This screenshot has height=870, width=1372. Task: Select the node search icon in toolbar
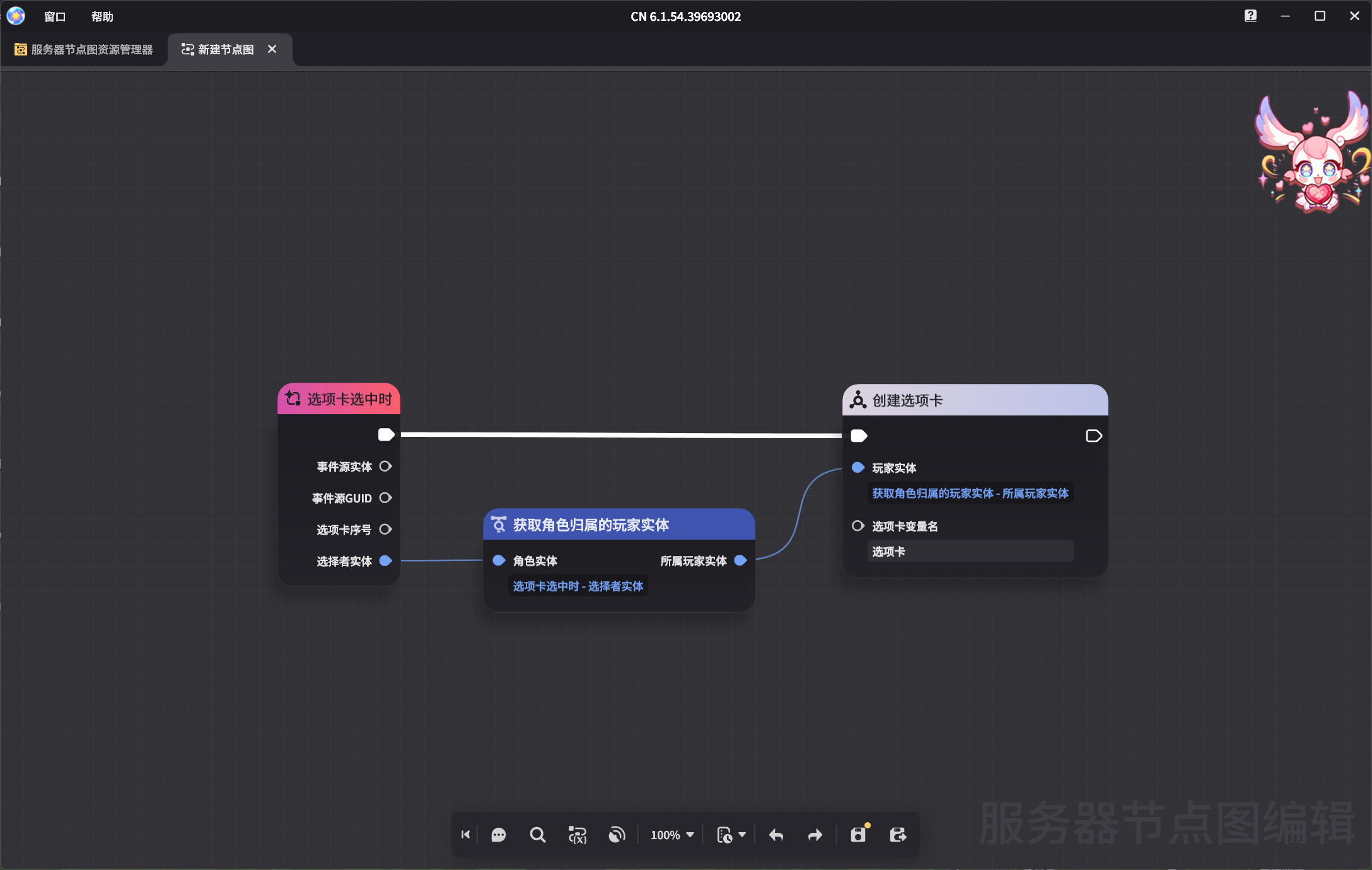pos(538,835)
